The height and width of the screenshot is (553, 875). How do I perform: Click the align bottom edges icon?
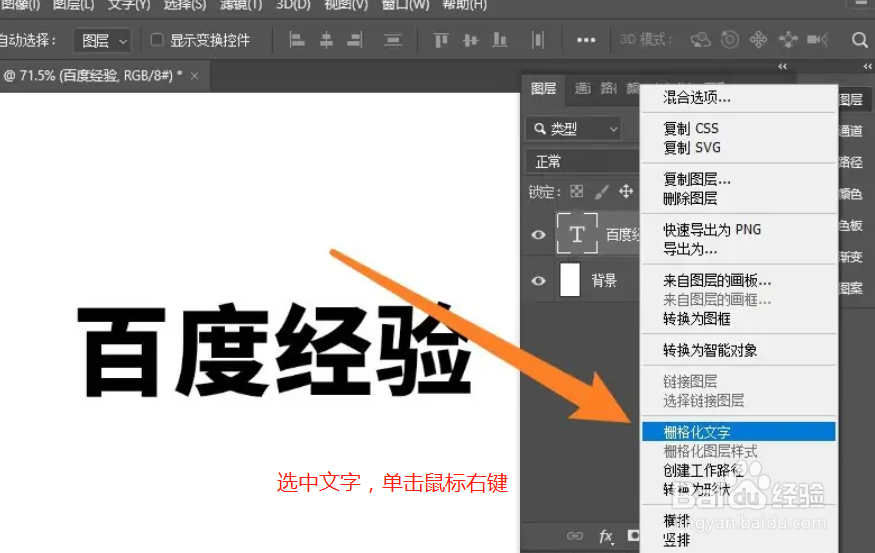click(x=499, y=40)
